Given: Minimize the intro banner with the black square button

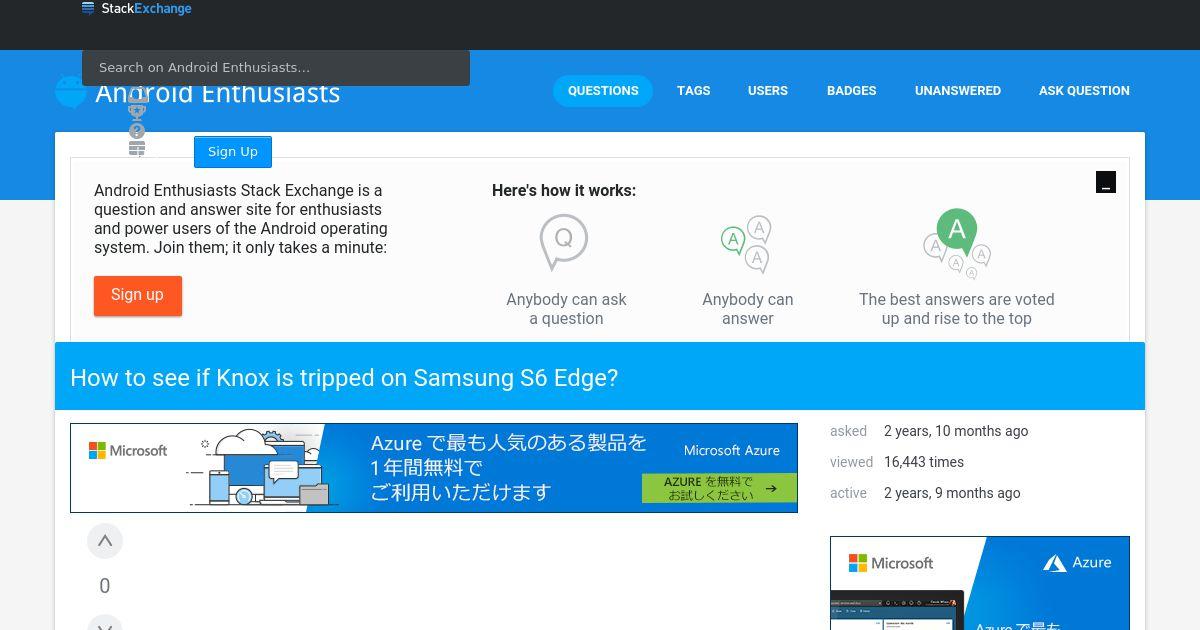Looking at the screenshot, I should point(1106,182).
